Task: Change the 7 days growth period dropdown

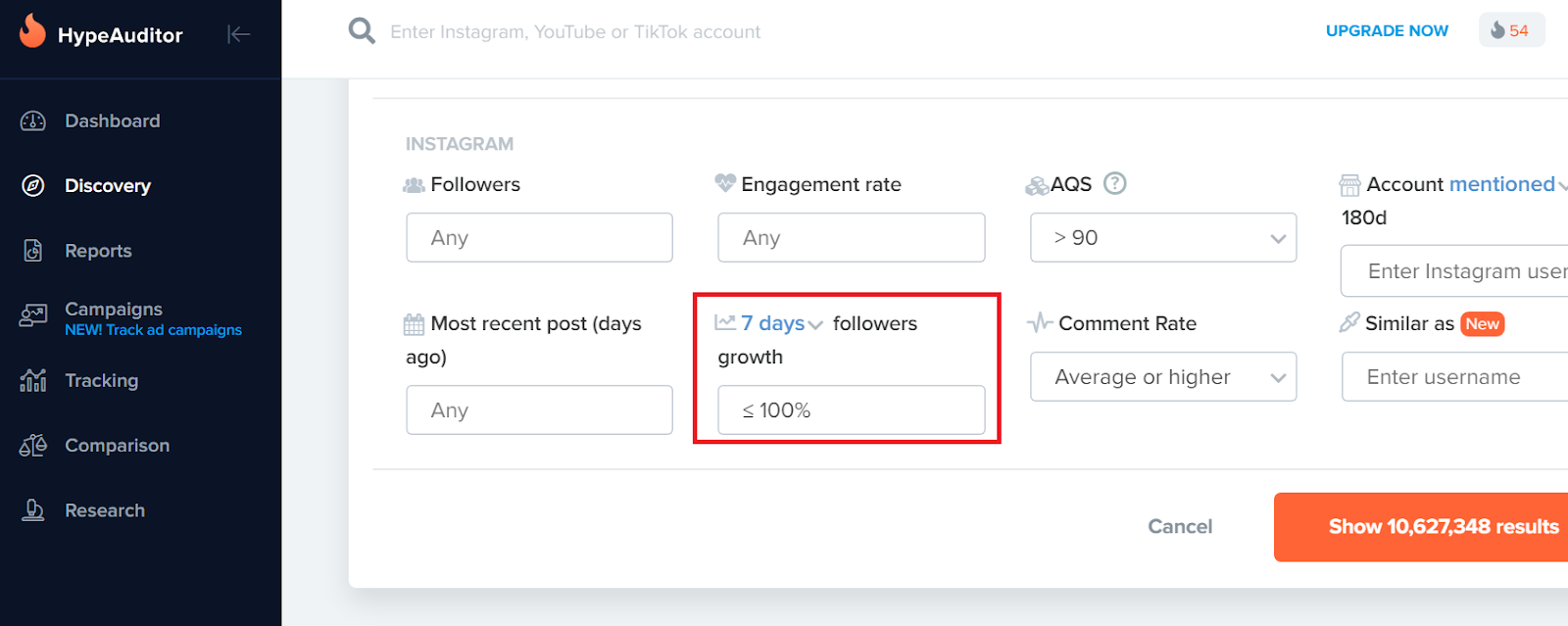Action: click(x=781, y=323)
